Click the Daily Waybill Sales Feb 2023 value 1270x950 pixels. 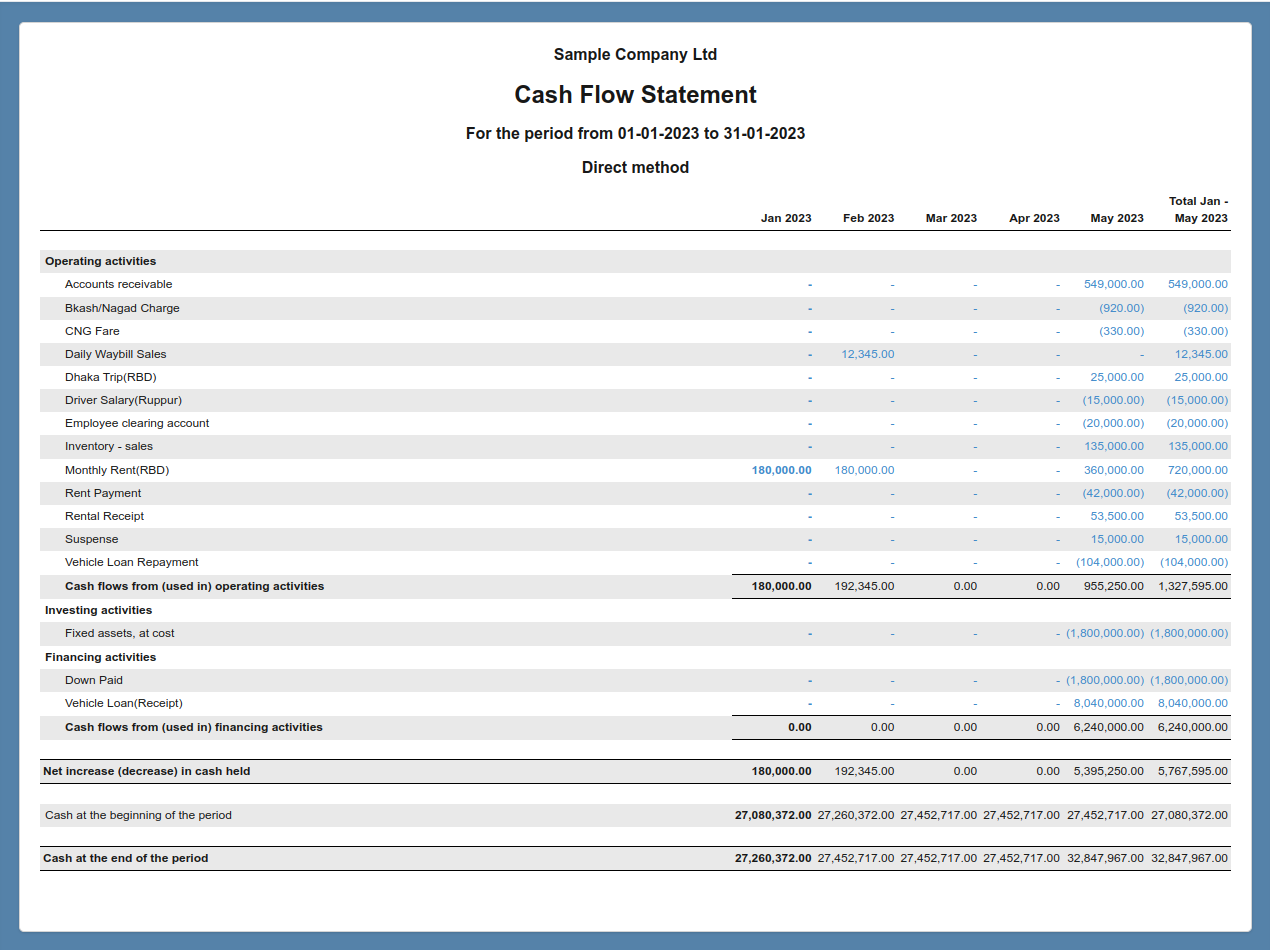pyautogui.click(x=867, y=354)
